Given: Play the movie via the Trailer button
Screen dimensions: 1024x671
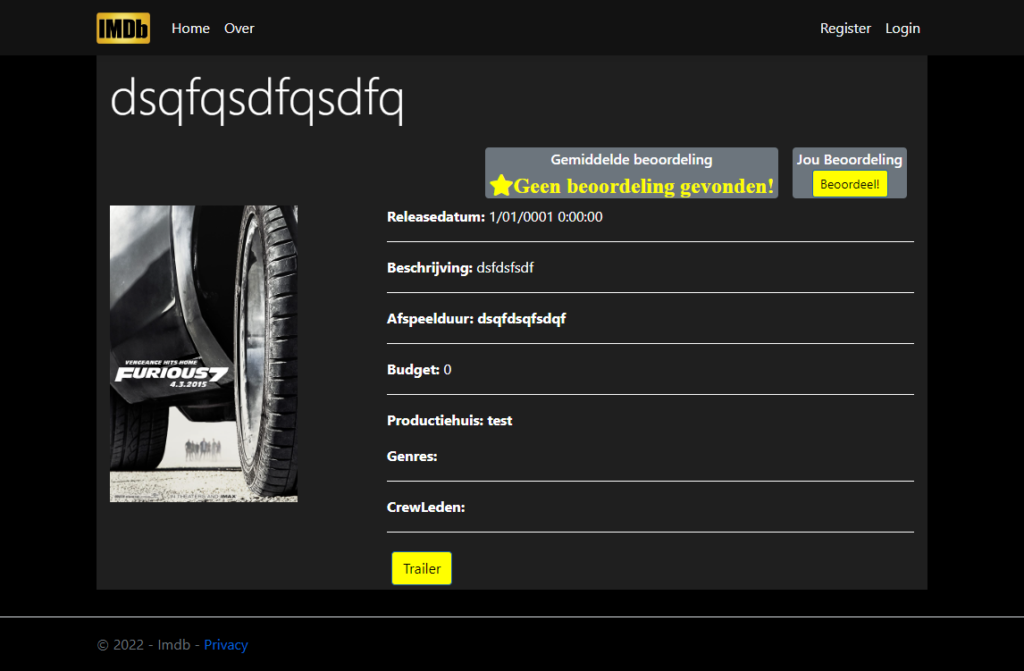Looking at the screenshot, I should pos(421,568).
